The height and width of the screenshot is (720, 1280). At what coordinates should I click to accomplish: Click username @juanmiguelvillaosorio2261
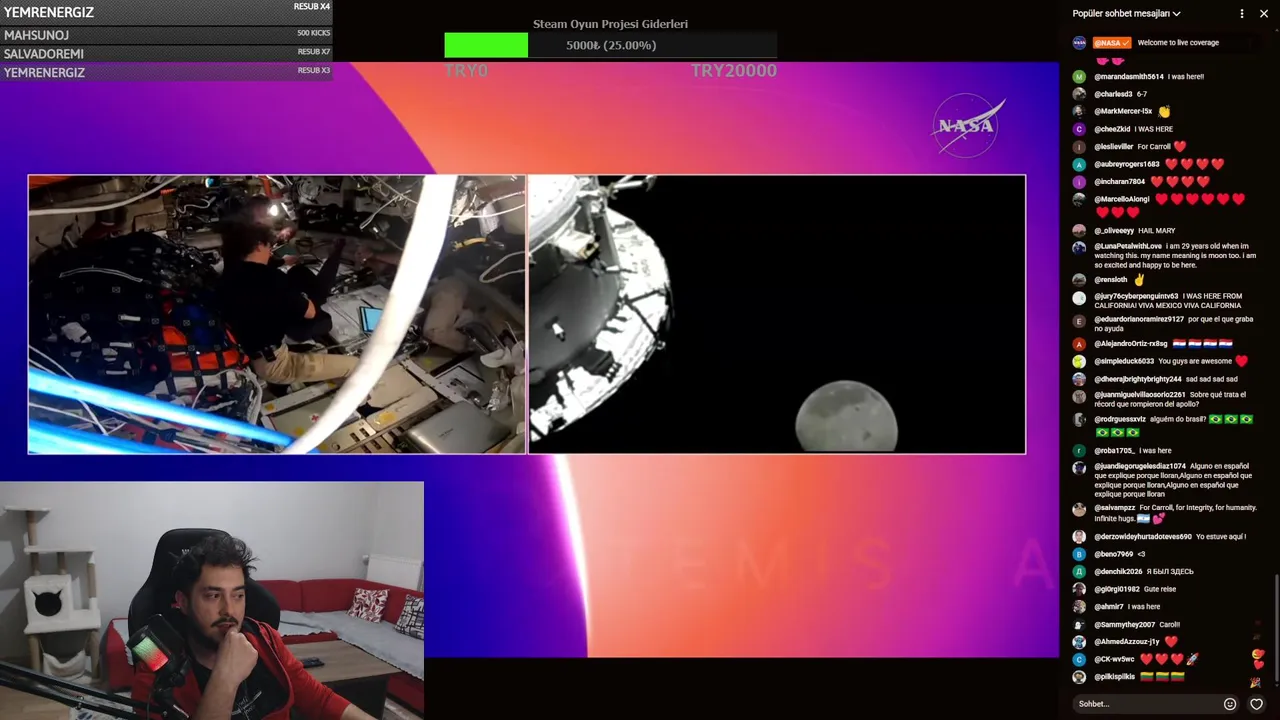point(1140,395)
